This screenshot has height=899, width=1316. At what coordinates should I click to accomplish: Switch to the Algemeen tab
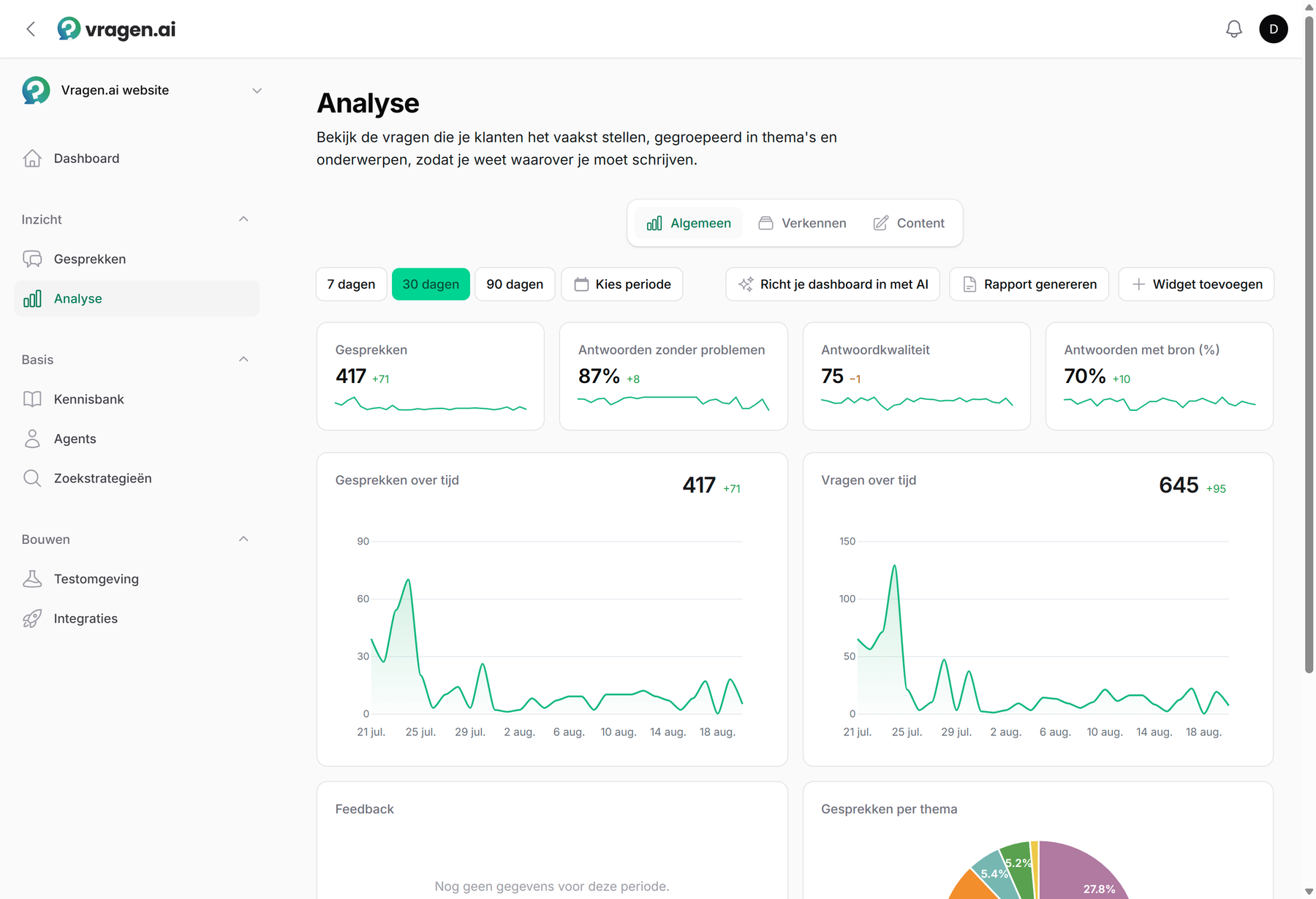(x=689, y=224)
